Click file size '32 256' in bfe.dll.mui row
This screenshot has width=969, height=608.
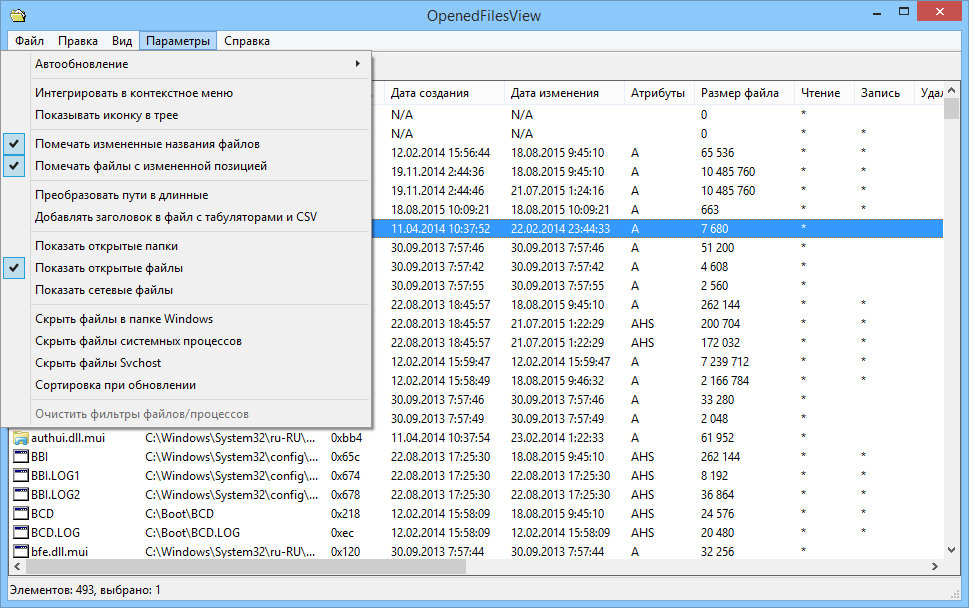pyautogui.click(x=717, y=552)
